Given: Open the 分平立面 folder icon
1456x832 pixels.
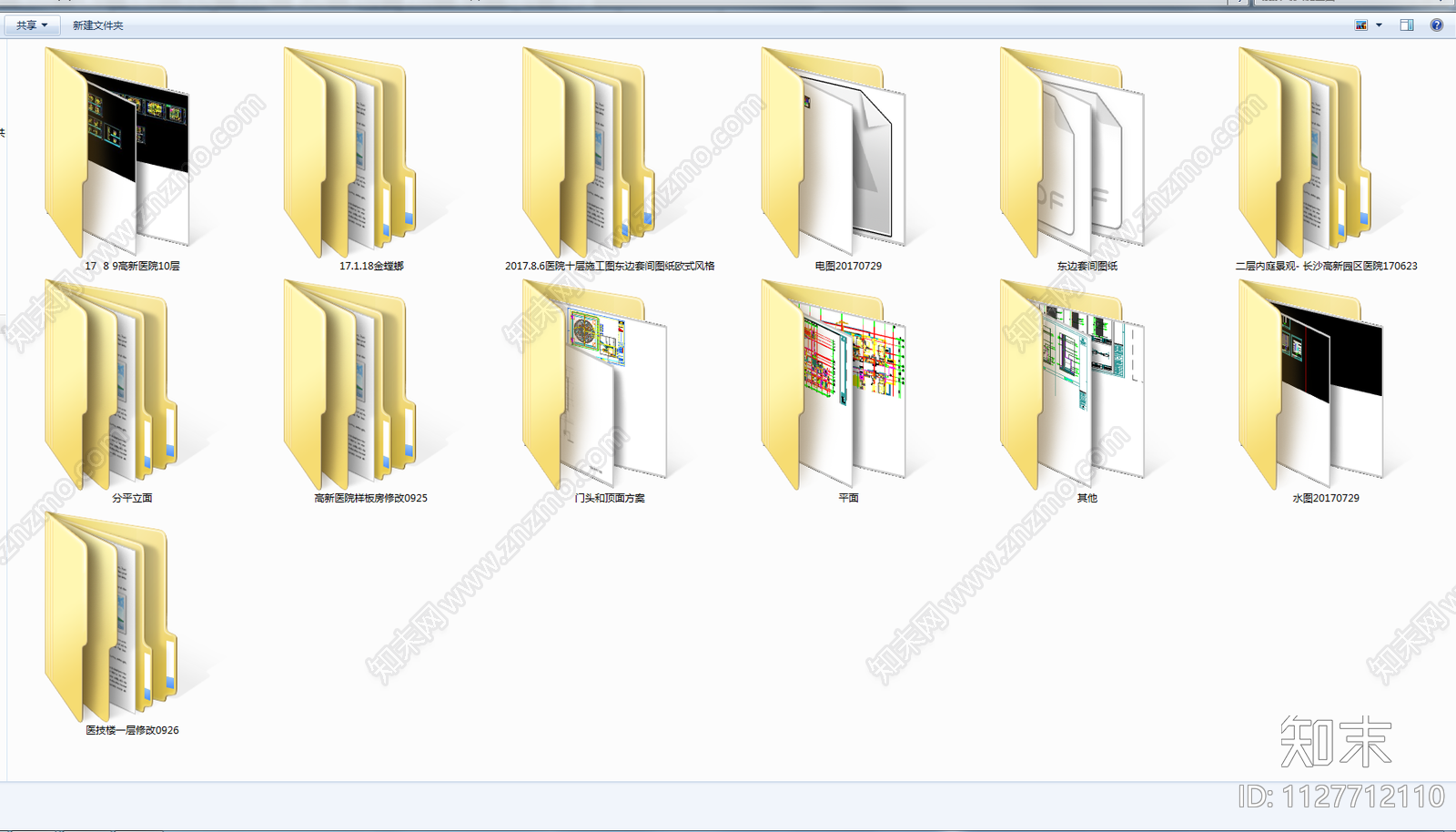Looking at the screenshot, I should point(111,384).
